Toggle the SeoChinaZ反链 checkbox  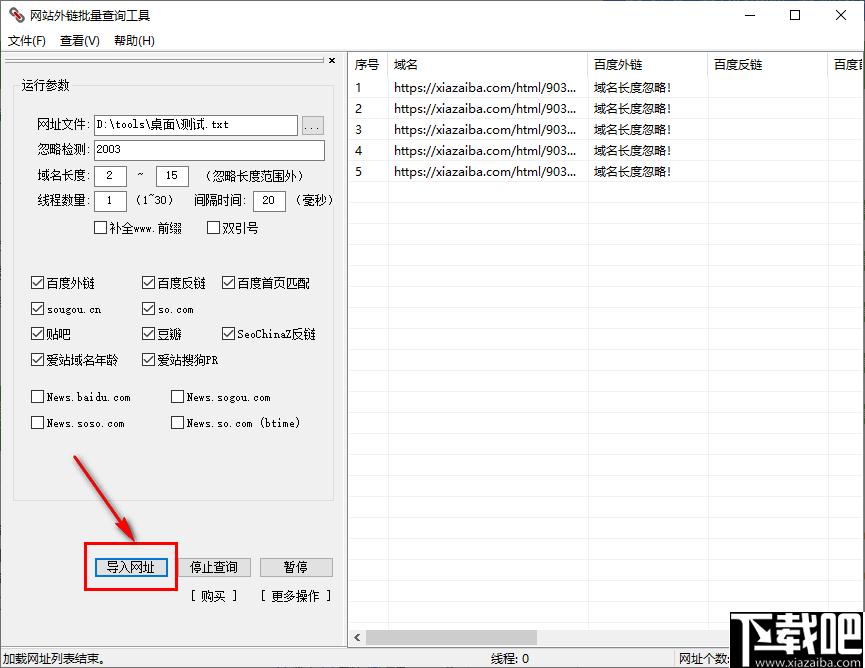228,333
